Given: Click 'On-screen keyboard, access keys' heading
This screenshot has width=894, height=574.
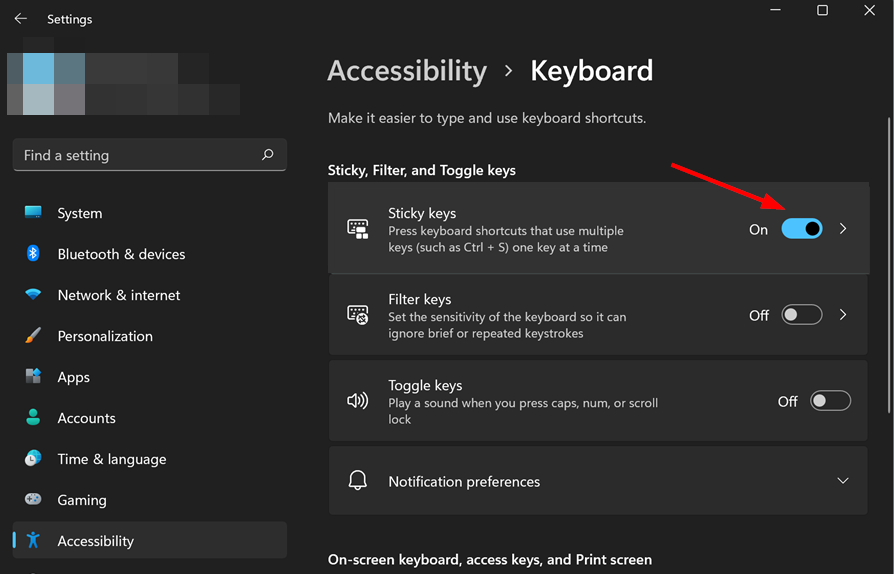Looking at the screenshot, I should click(489, 560).
